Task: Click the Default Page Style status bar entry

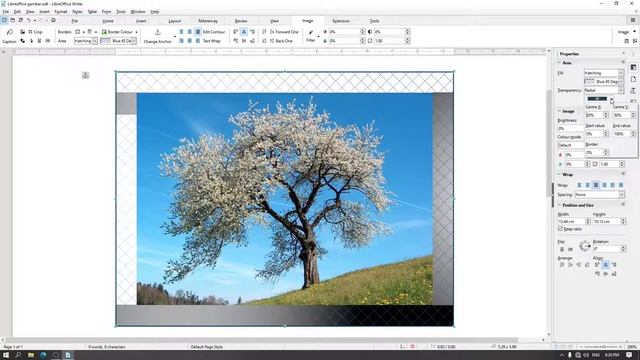Action: pos(207,347)
